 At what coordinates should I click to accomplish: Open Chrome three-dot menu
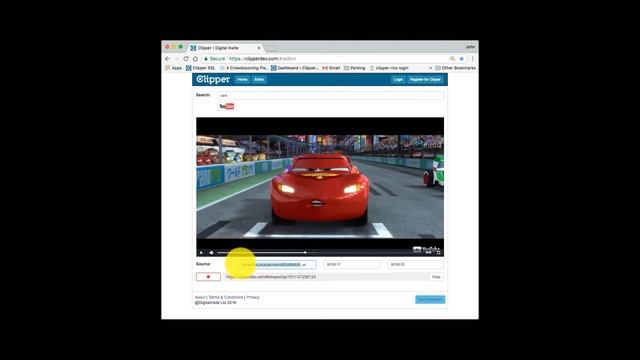tap(473, 59)
